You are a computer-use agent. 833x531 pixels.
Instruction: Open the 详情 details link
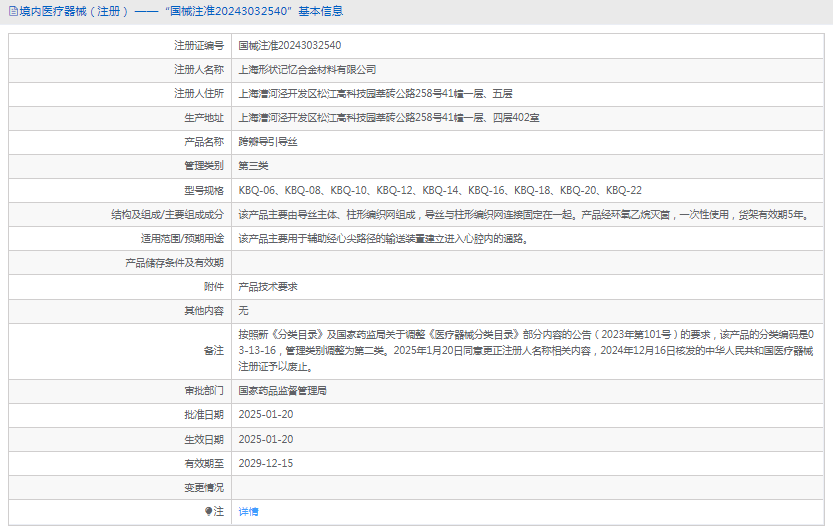pyautogui.click(x=248, y=512)
